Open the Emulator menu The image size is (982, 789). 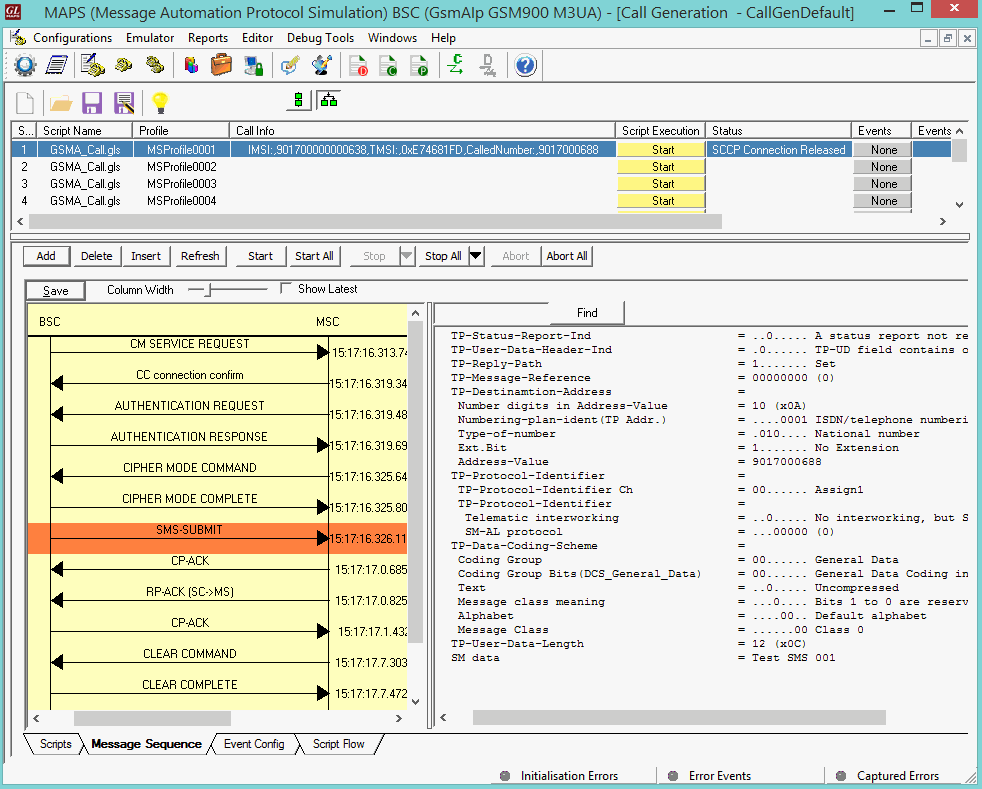pos(150,38)
